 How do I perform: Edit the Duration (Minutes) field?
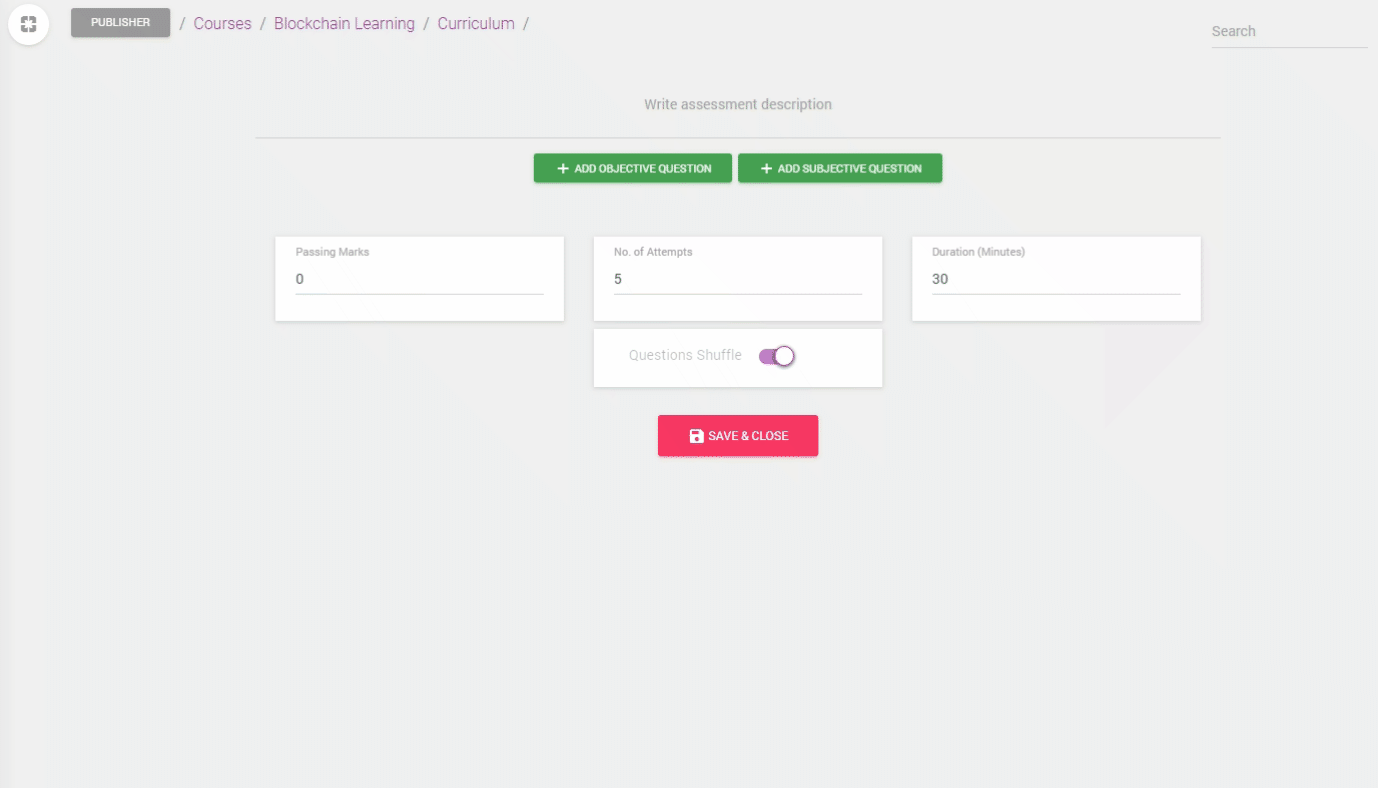pyautogui.click(x=1056, y=280)
